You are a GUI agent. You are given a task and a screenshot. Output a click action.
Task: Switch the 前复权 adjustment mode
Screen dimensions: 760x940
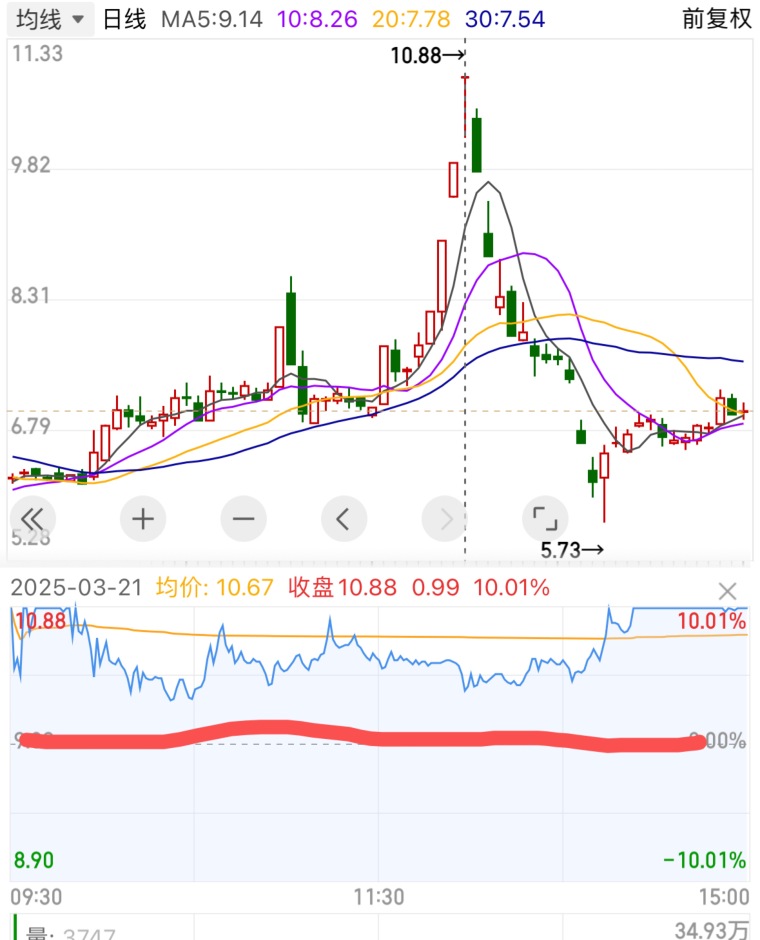point(716,19)
